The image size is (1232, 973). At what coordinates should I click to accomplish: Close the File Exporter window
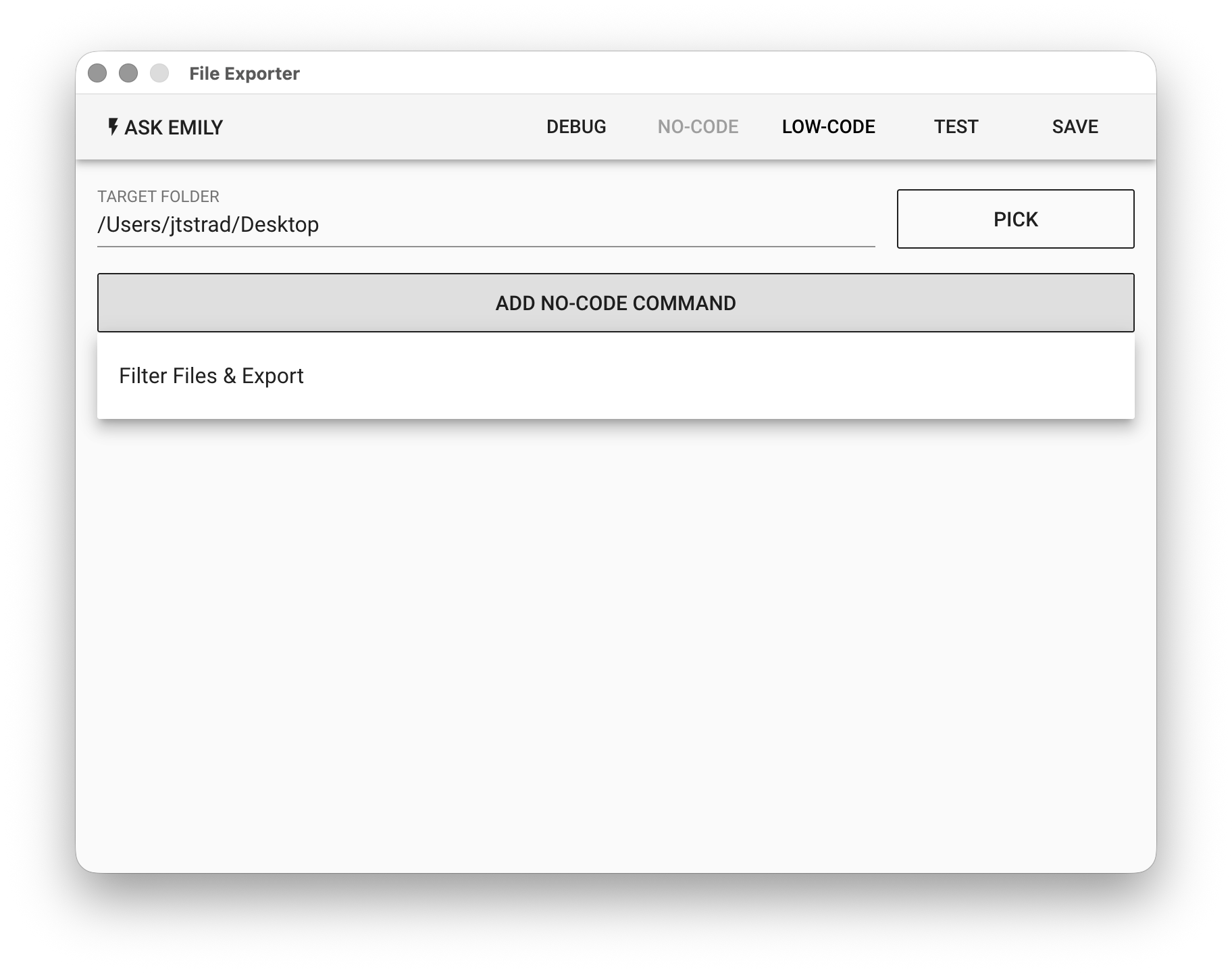click(x=97, y=73)
